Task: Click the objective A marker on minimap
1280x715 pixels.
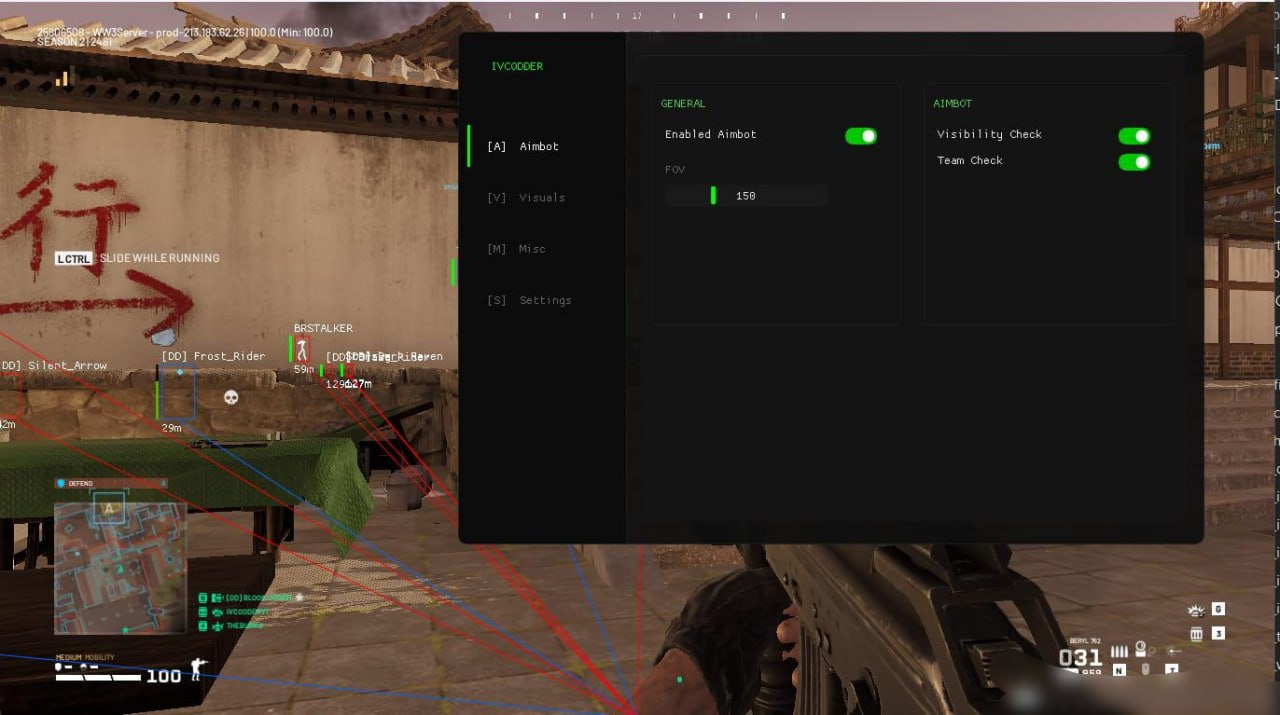Action: pos(109,508)
